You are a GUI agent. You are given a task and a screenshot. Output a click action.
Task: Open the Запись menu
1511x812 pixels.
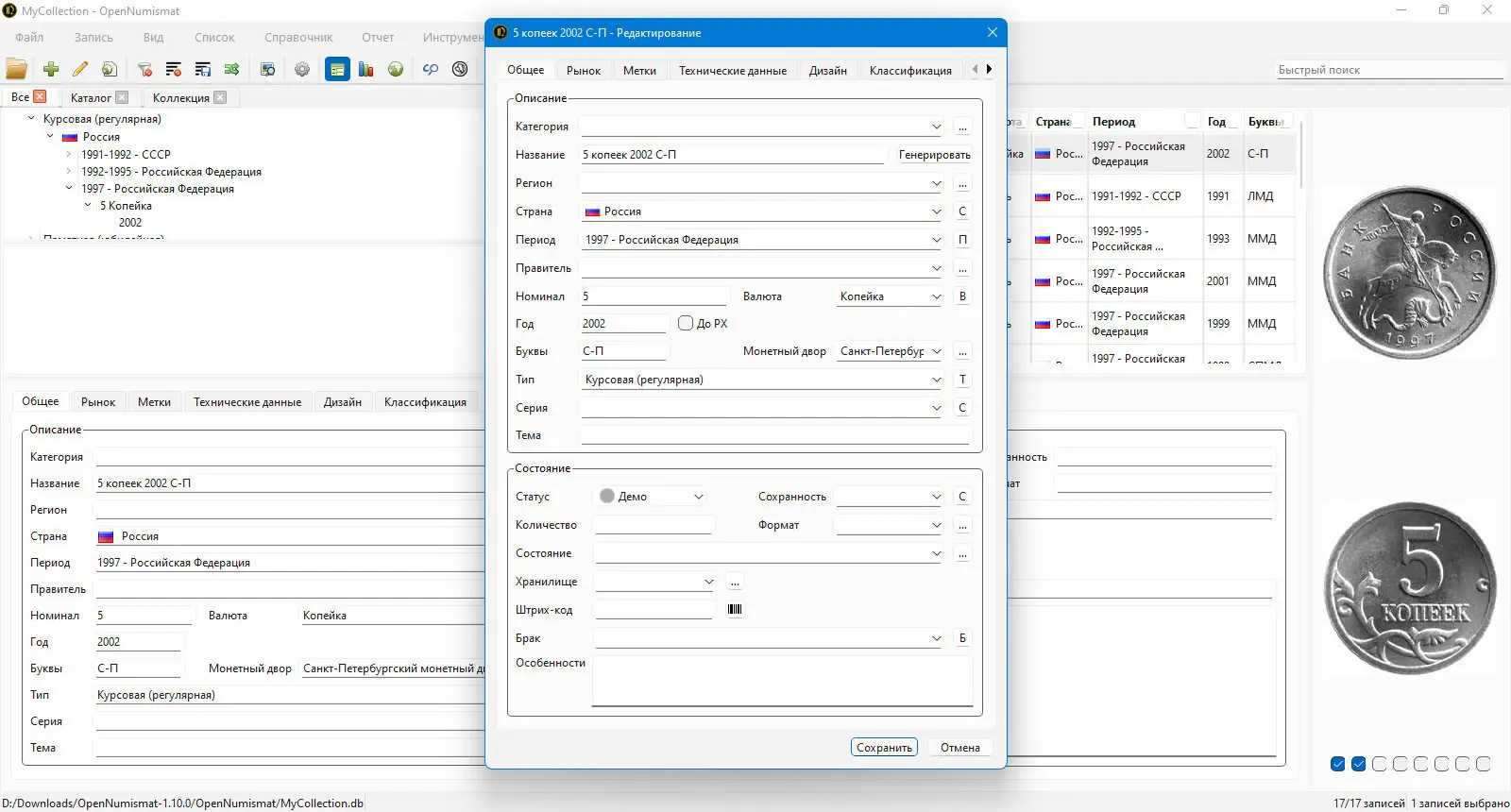tap(93, 38)
